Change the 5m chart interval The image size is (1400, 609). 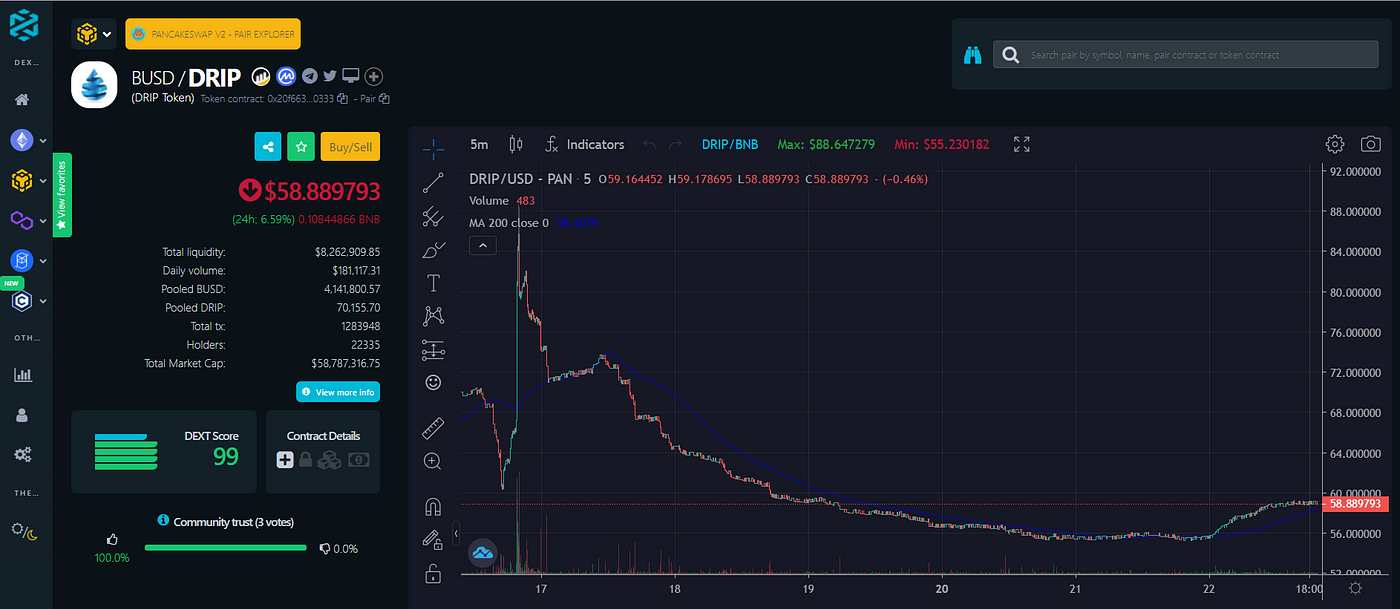pos(479,145)
